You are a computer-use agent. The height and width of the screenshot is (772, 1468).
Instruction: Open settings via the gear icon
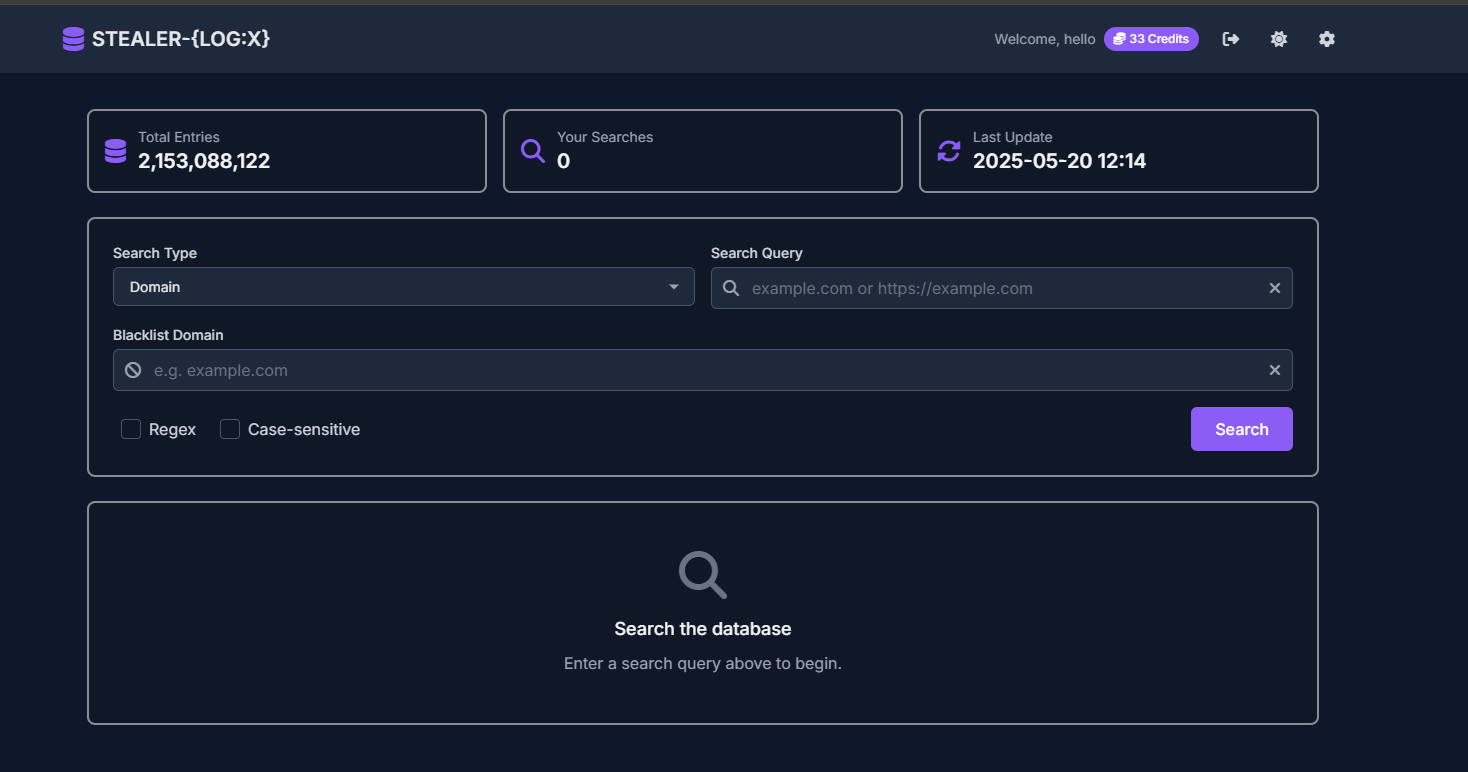click(x=1326, y=39)
